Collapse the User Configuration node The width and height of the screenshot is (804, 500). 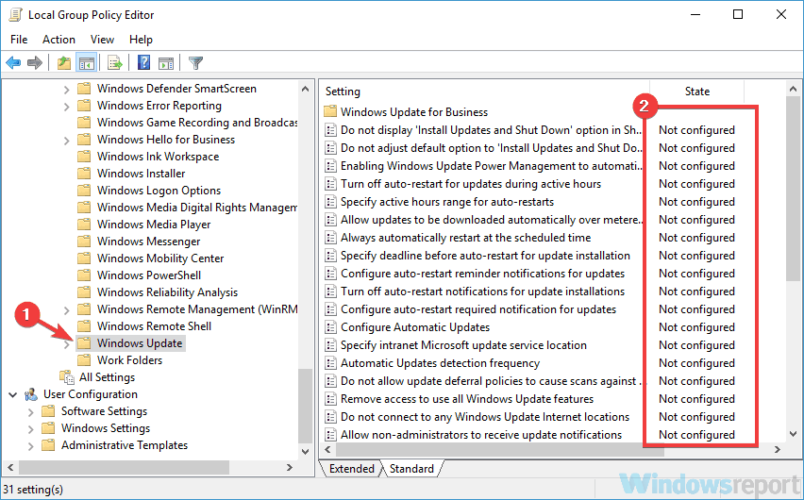click(13, 395)
